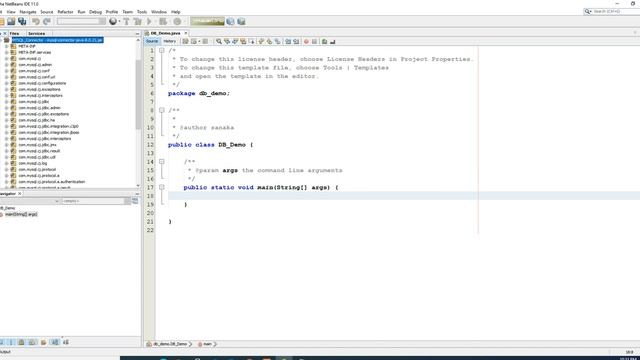Click the Sort by Source icon in Navigator
This screenshot has height=360, width=640.
[x=65, y=342]
